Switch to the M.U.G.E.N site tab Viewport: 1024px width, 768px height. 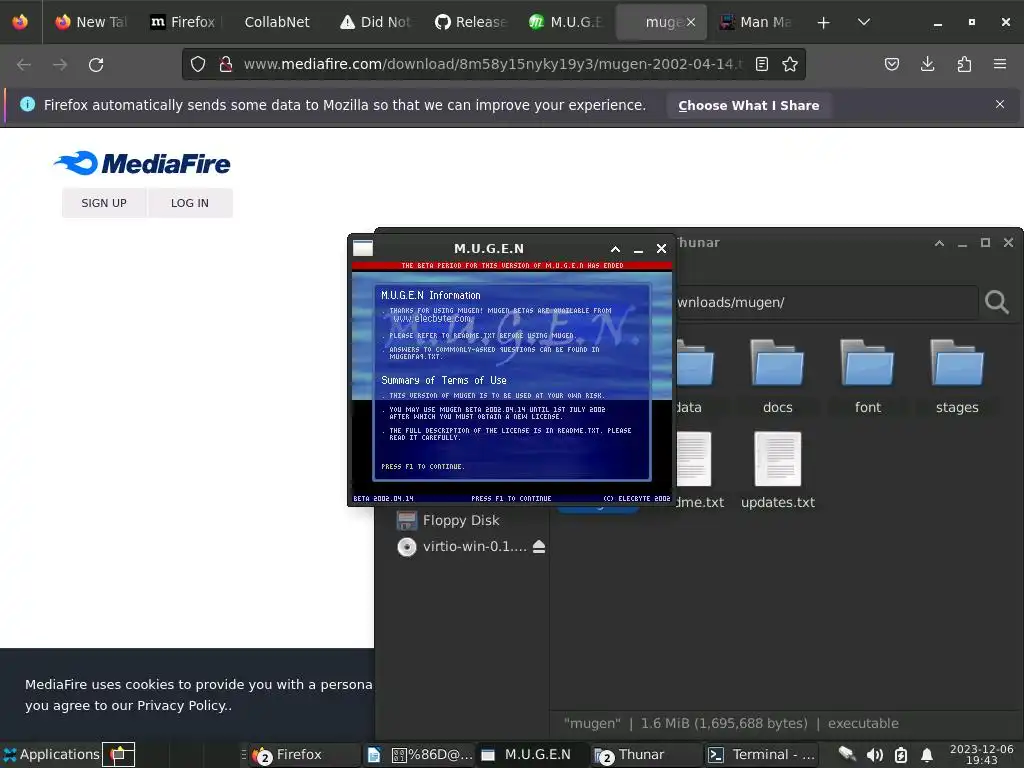(566, 22)
